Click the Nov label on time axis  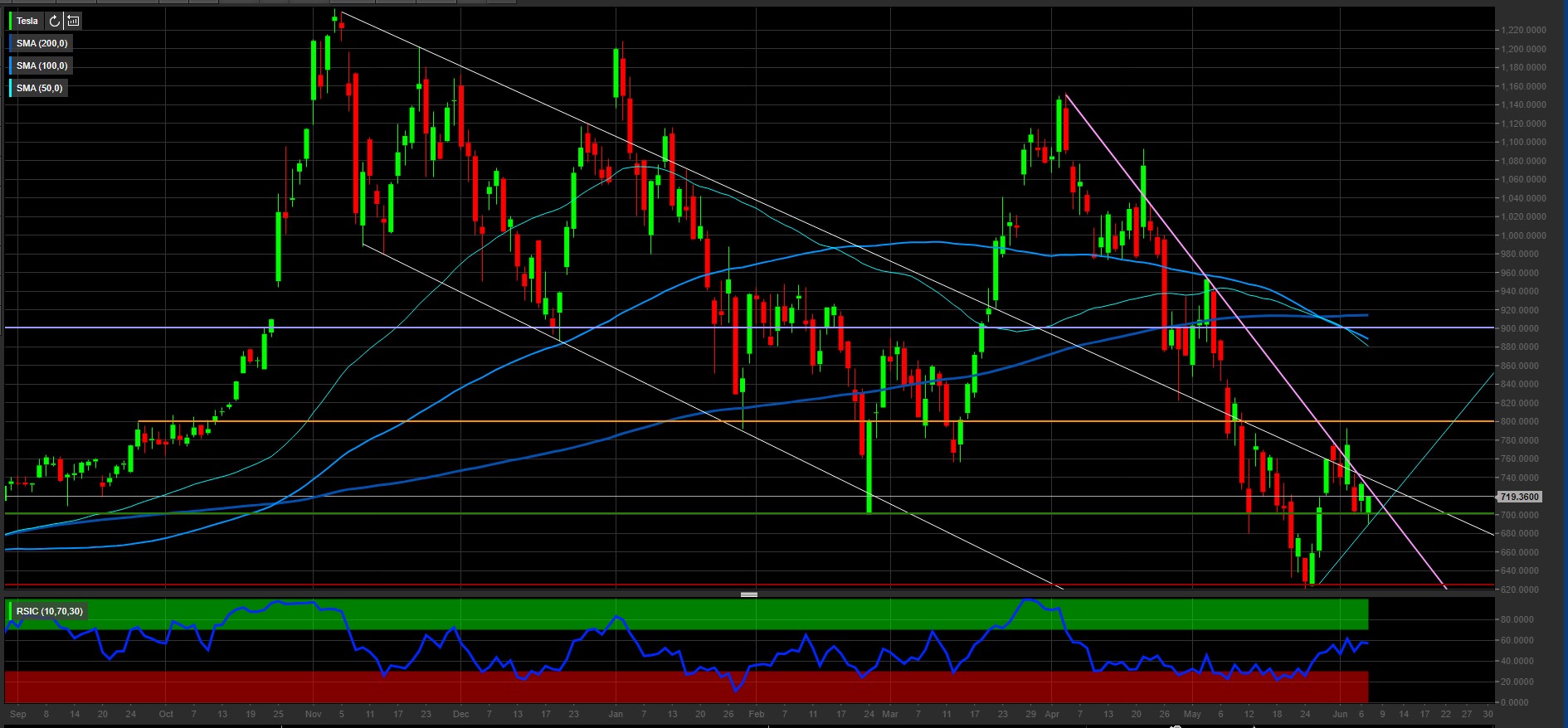[x=313, y=714]
